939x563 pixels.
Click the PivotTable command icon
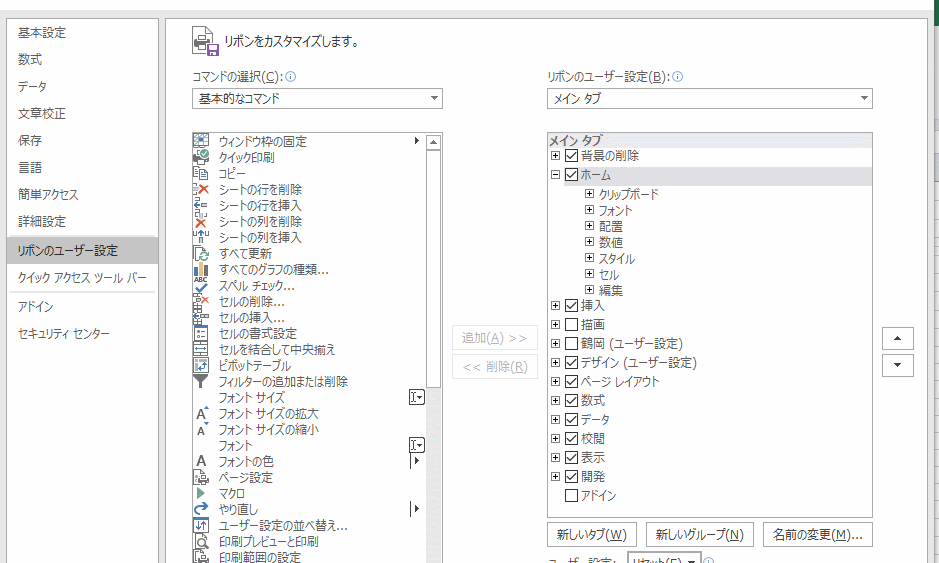click(200, 365)
